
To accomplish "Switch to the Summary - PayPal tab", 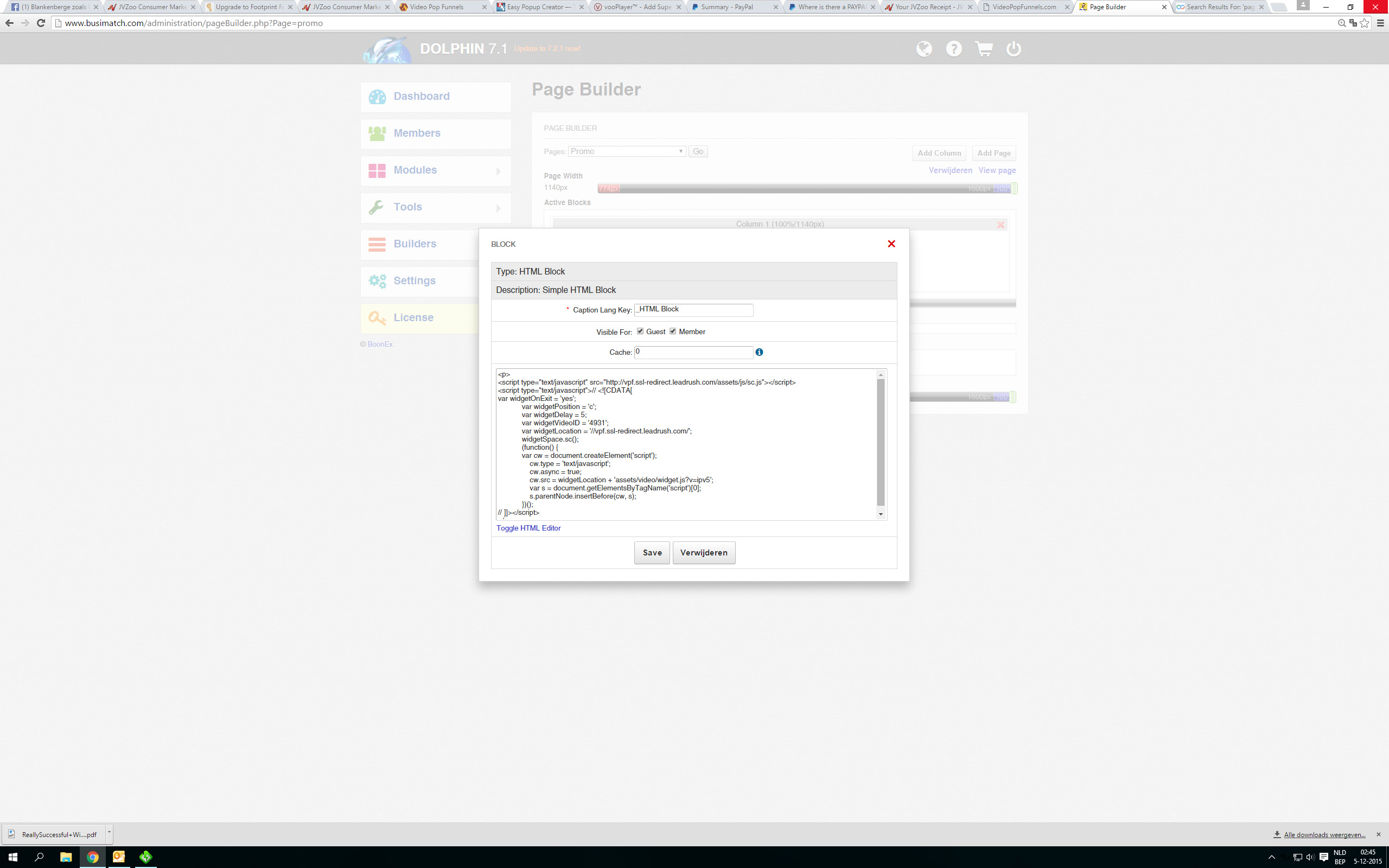I will [x=727, y=7].
